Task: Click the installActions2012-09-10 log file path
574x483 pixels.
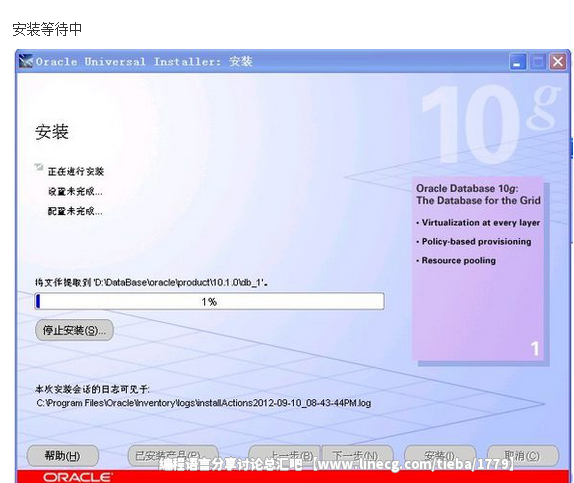Action: coord(204,403)
